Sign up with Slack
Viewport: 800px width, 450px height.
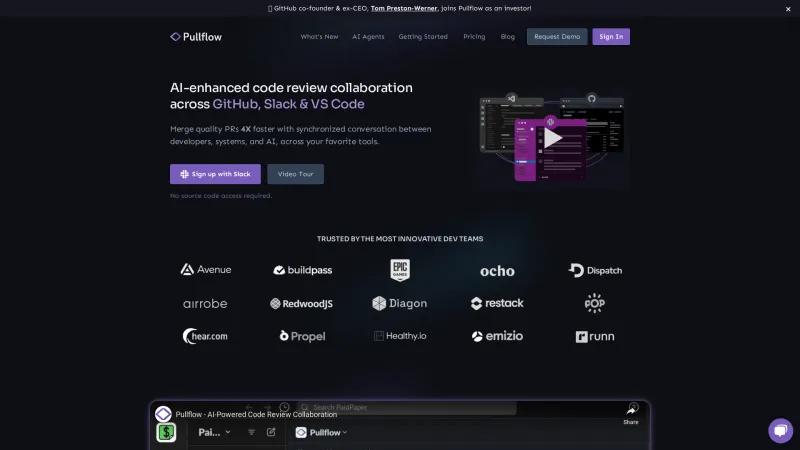[215, 174]
